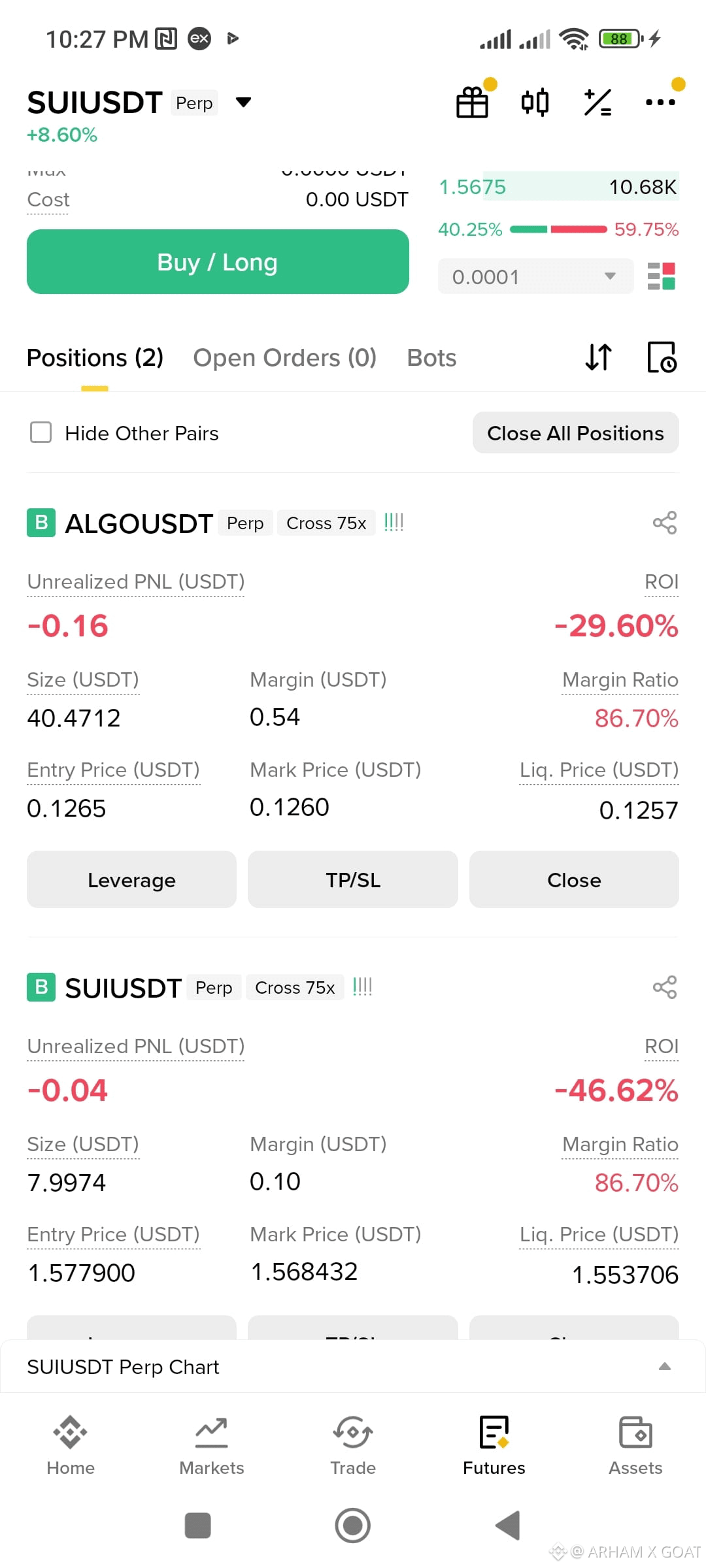Screen dimensions: 706x1568
Task: Switch the order book layout icon
Action: (661, 276)
